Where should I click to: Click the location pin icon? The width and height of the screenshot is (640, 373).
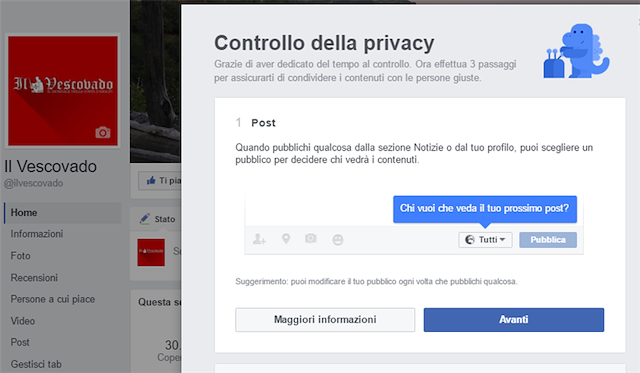point(286,239)
